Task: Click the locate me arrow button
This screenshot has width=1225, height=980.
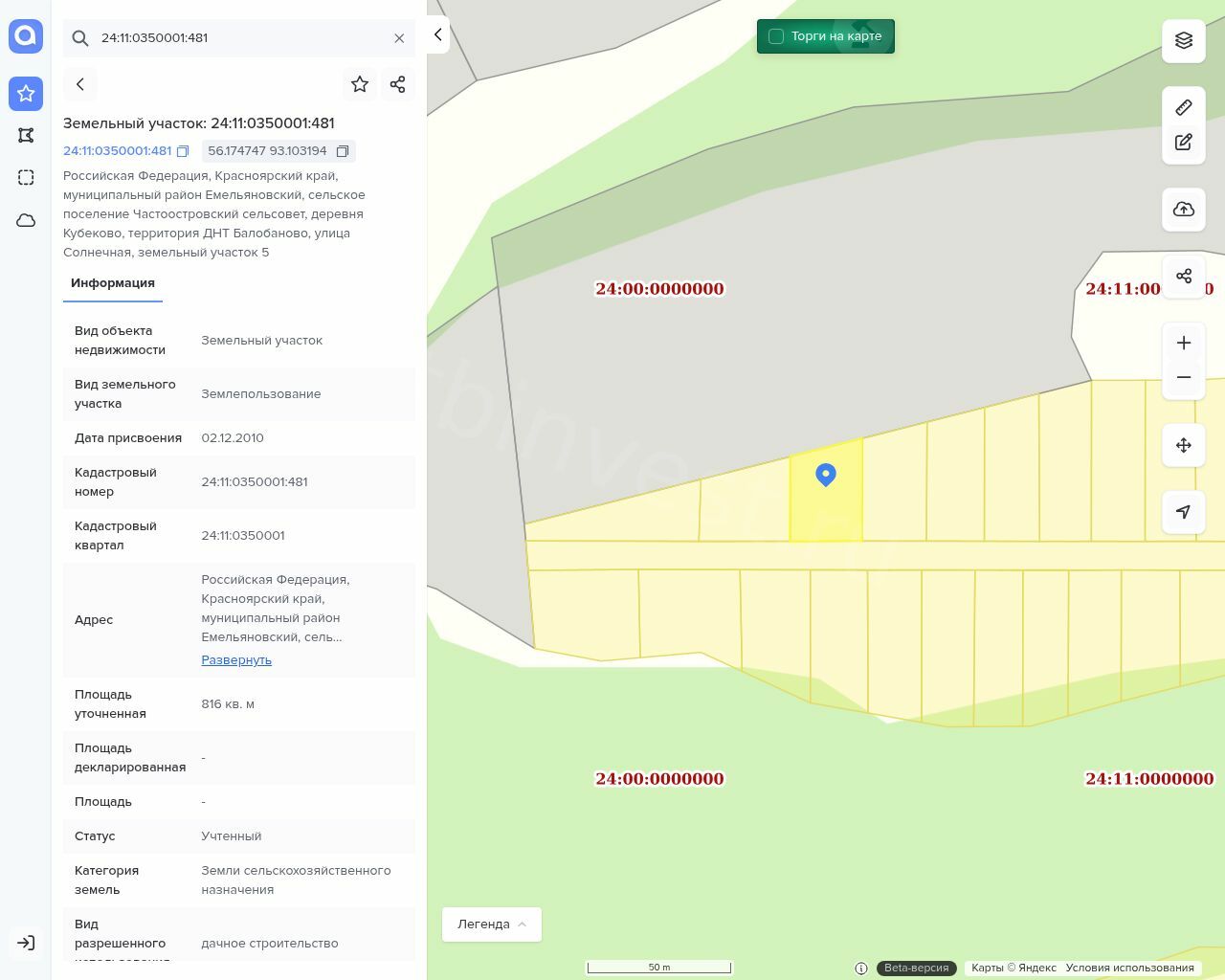Action: [x=1184, y=512]
